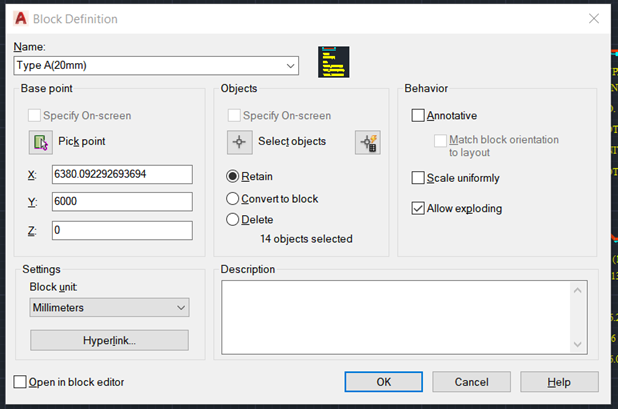
Task: Select Convert to block option
Action: tap(233, 199)
